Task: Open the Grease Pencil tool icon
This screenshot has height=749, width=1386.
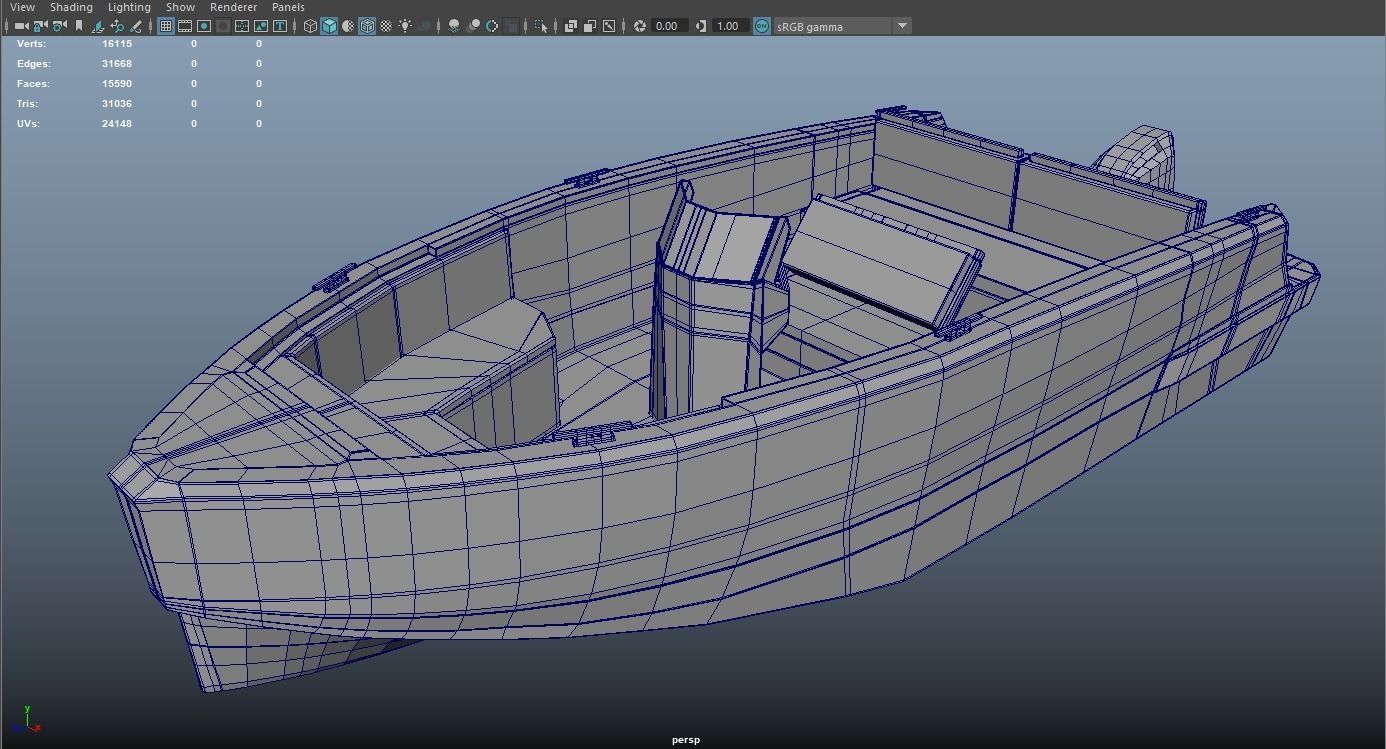Action: [136, 26]
